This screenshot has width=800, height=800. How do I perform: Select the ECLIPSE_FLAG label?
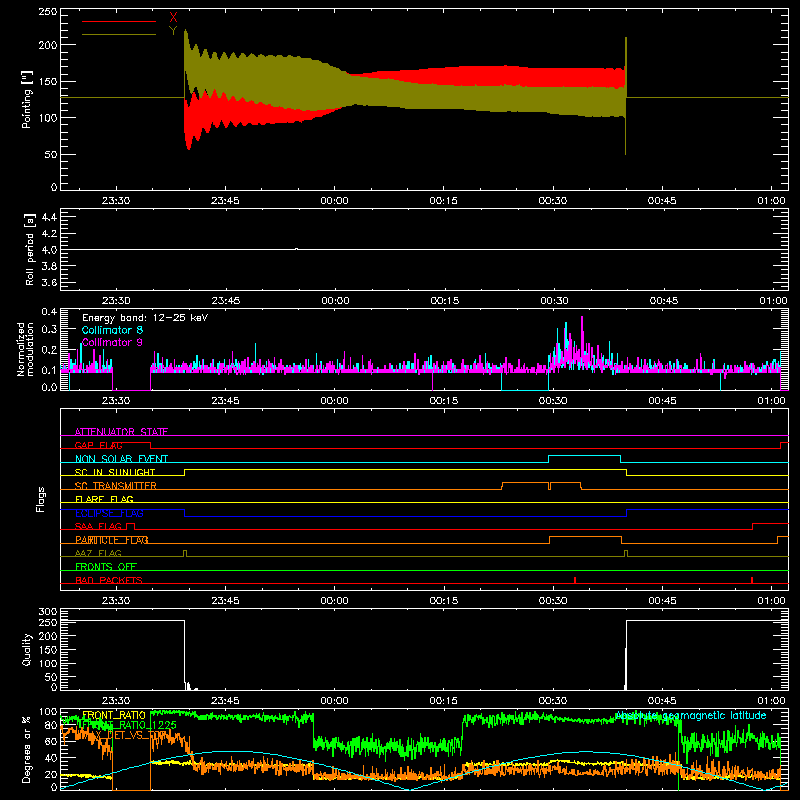pyautogui.click(x=109, y=513)
